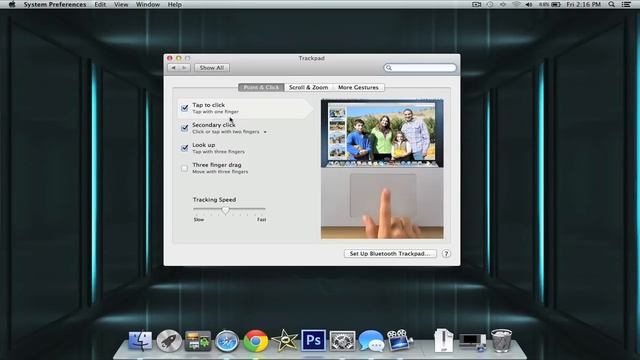Open Safari compass icon in dock

click(227, 341)
